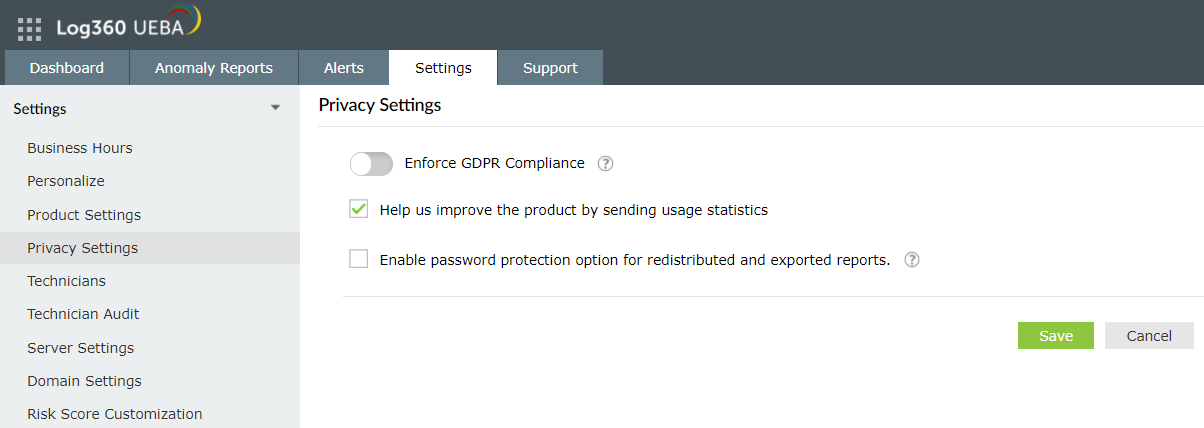Switch to the Dashboard tab
Screen dimensions: 1204x428
pyautogui.click(x=67, y=68)
